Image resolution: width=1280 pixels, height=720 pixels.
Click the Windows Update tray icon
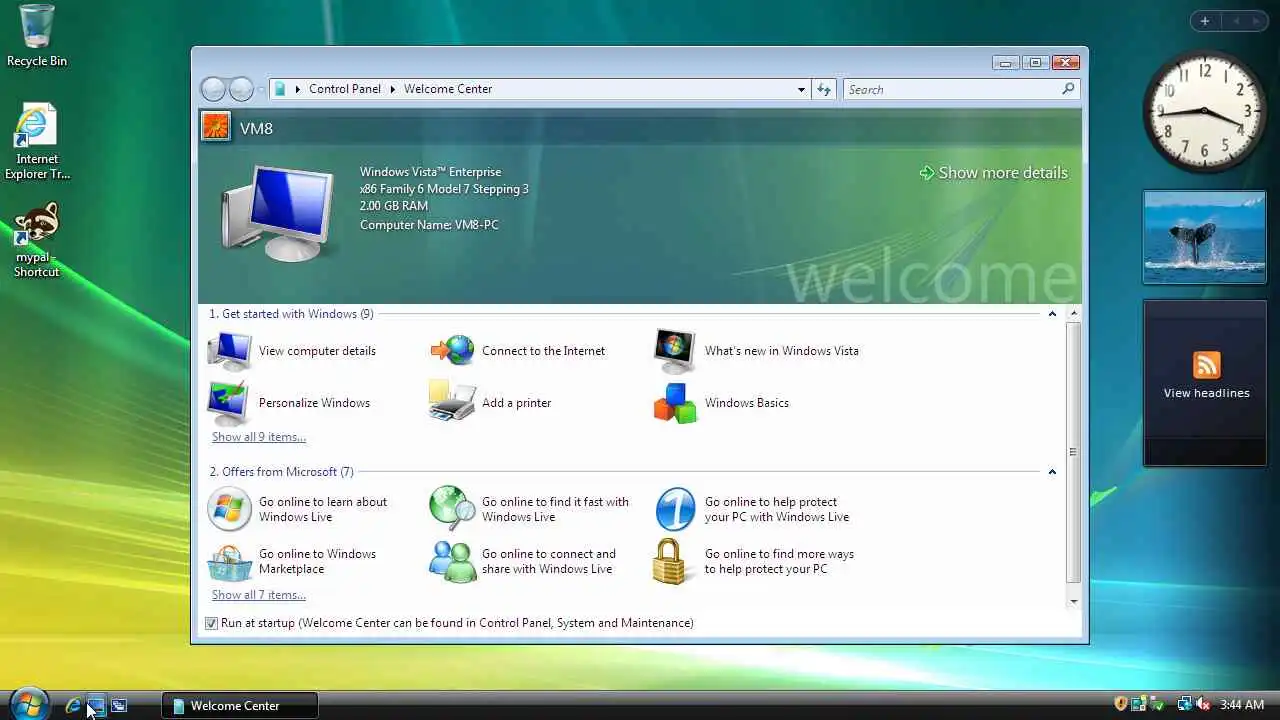point(1139,705)
